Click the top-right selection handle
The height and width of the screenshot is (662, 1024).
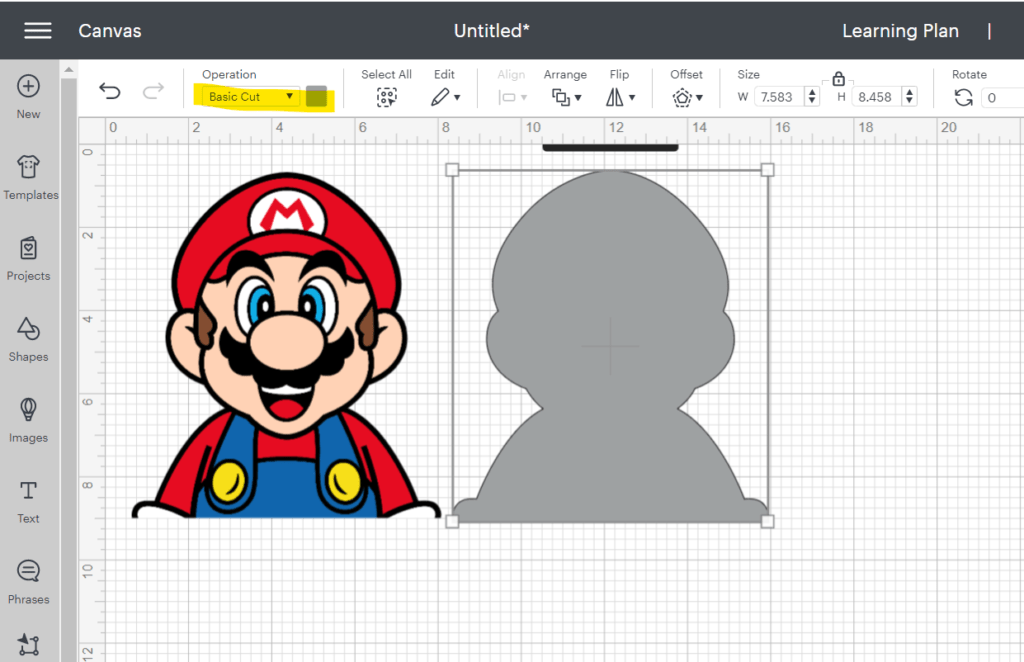click(767, 170)
